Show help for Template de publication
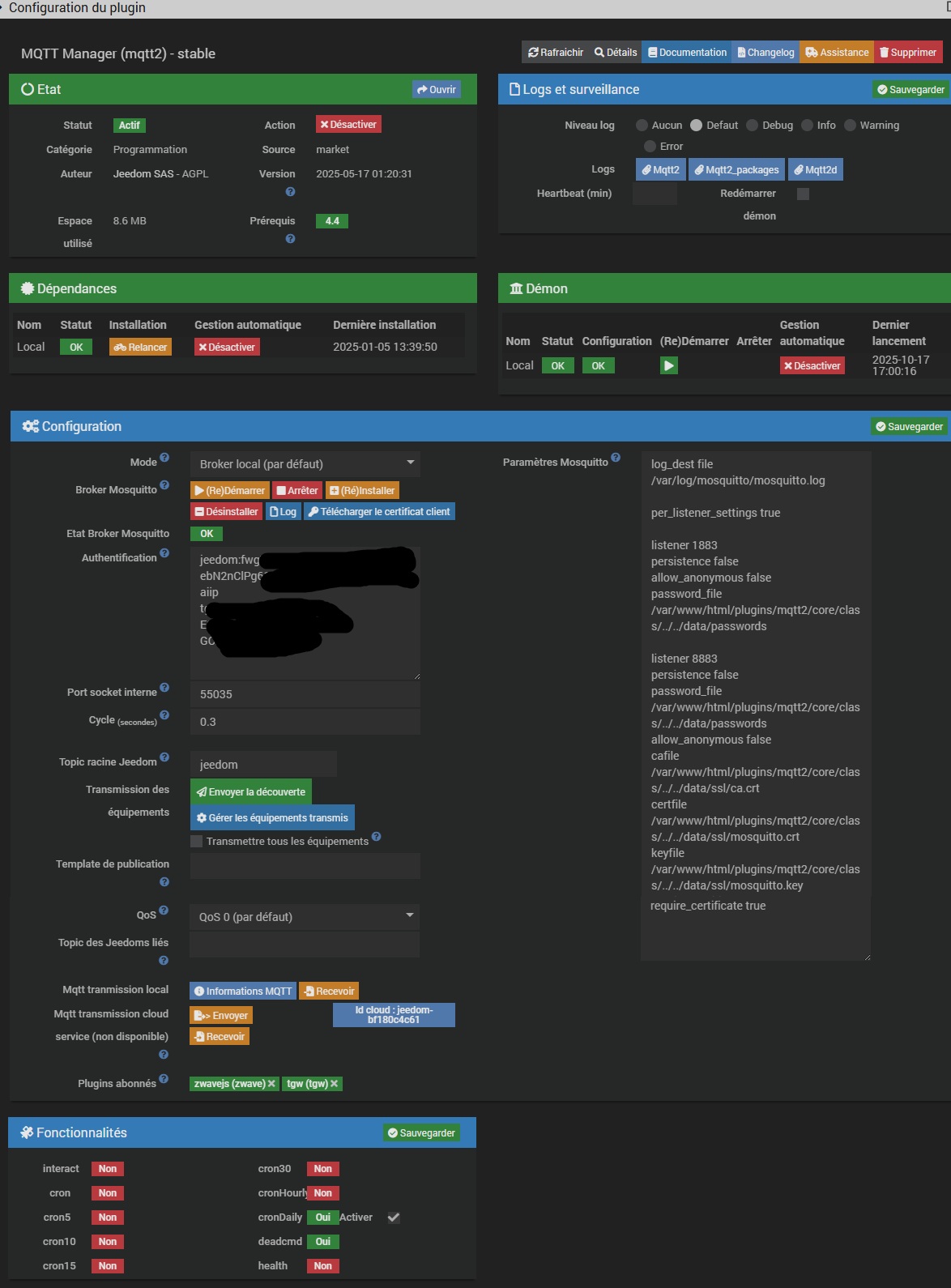Viewport: 951px width, 1288px height. coord(164,882)
